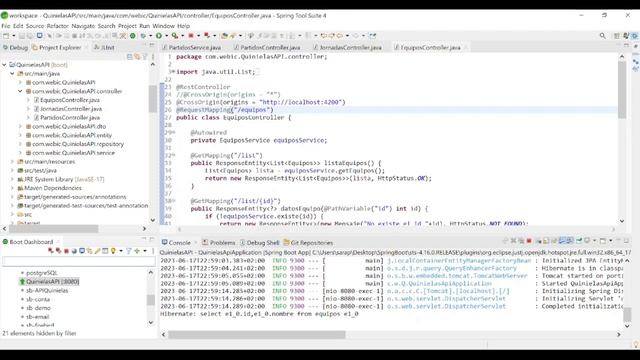Expand com.webic.QuinielasAPI.entity package

tap(20, 135)
